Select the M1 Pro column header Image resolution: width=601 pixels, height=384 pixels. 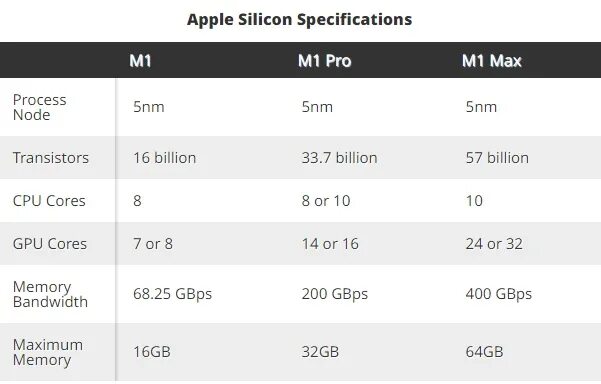[x=325, y=61]
